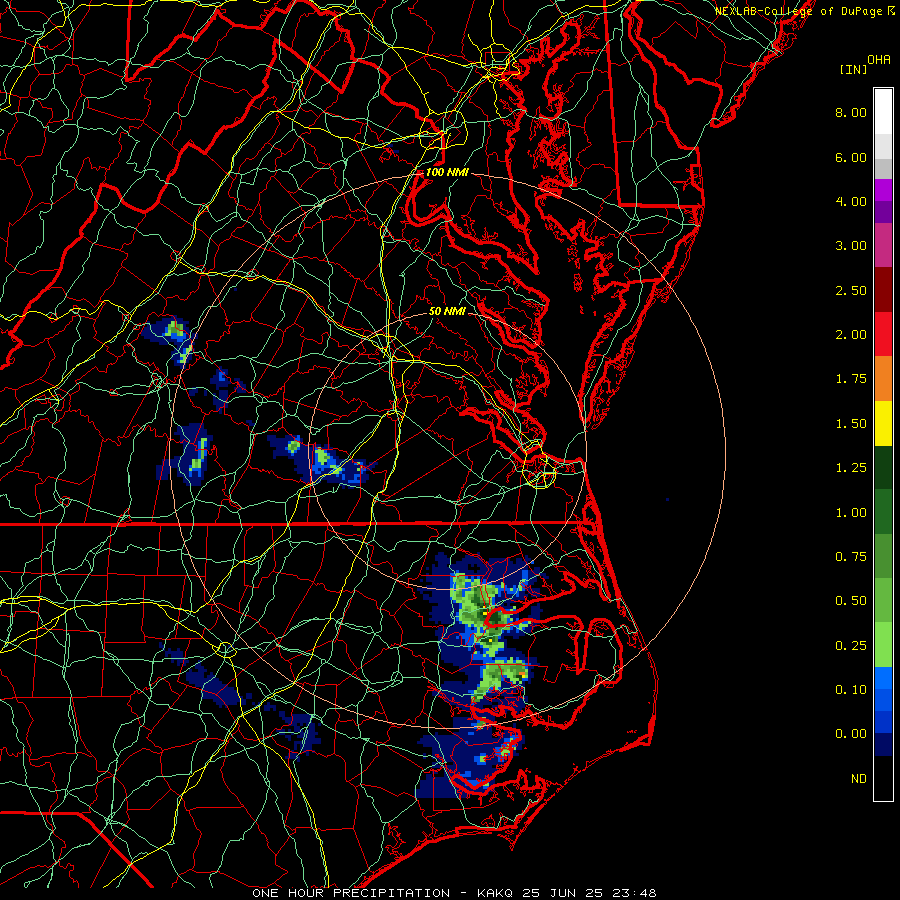Click the black ND legend color band
Image resolution: width=900 pixels, height=900 pixels.
pos(883,778)
